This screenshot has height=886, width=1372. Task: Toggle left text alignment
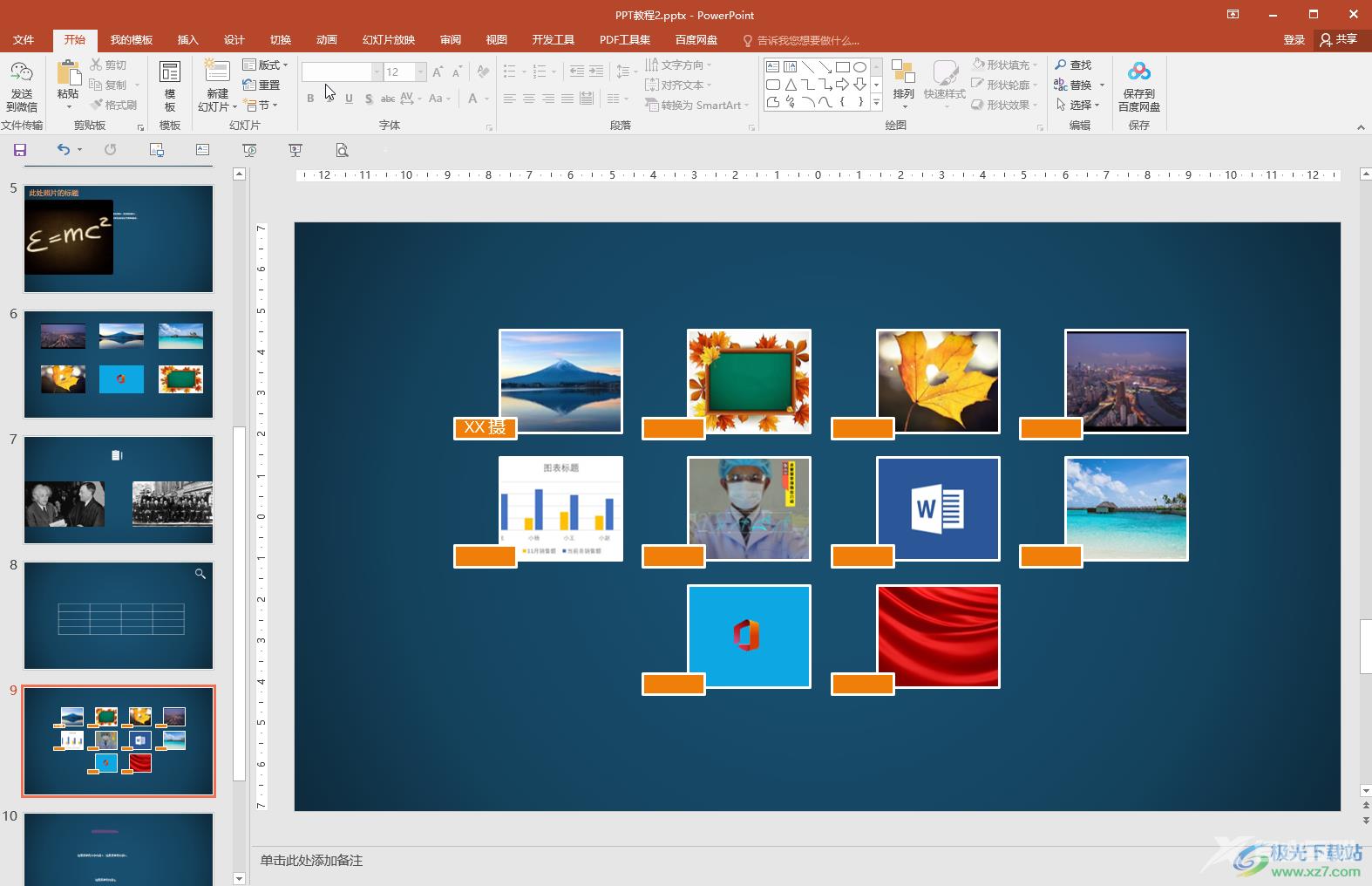(x=510, y=99)
